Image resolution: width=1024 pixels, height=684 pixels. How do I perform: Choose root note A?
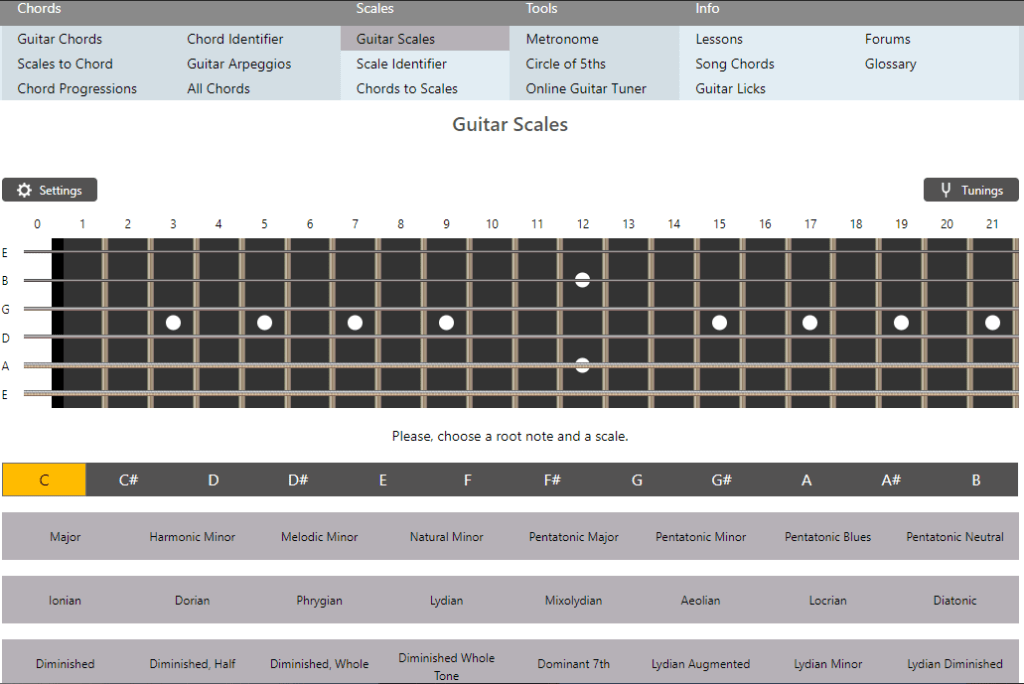pos(806,480)
